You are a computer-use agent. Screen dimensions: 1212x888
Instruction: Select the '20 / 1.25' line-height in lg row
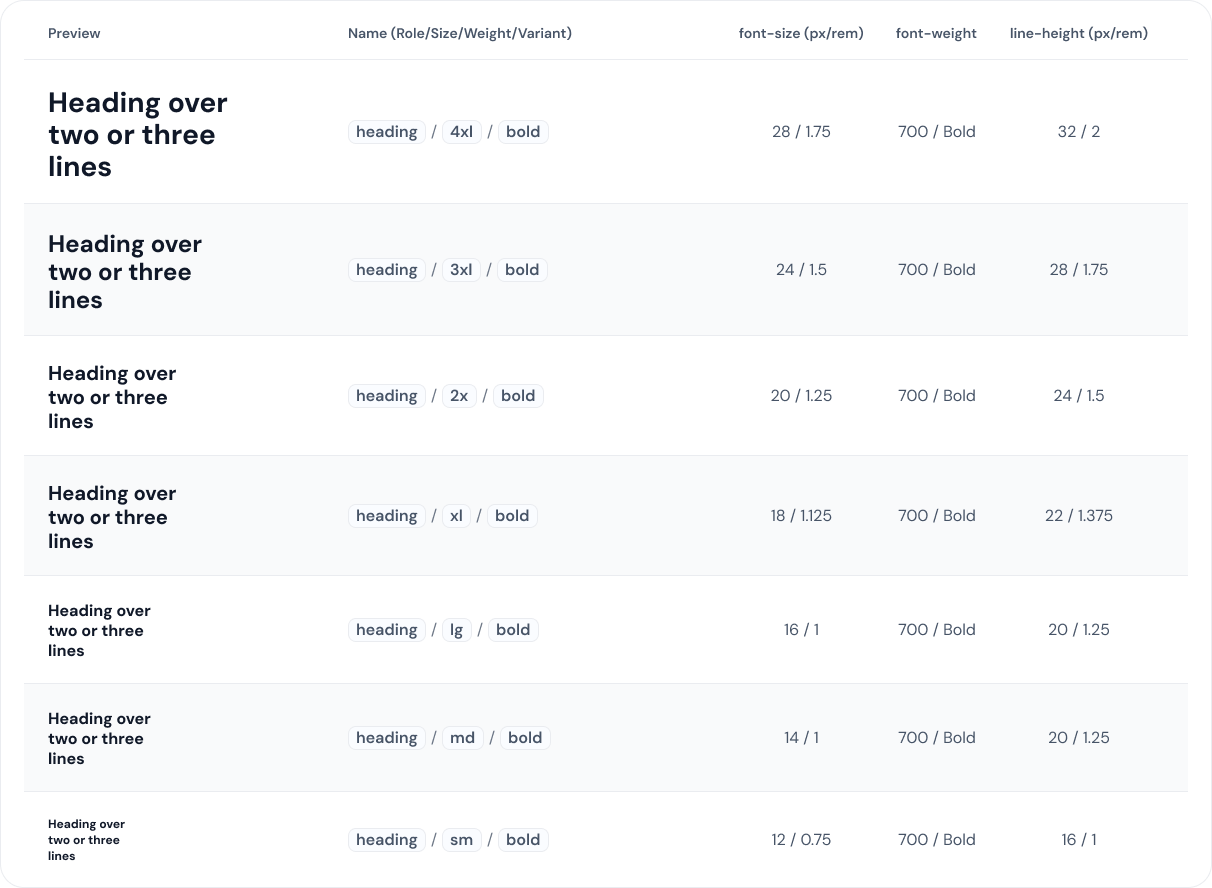(1079, 629)
